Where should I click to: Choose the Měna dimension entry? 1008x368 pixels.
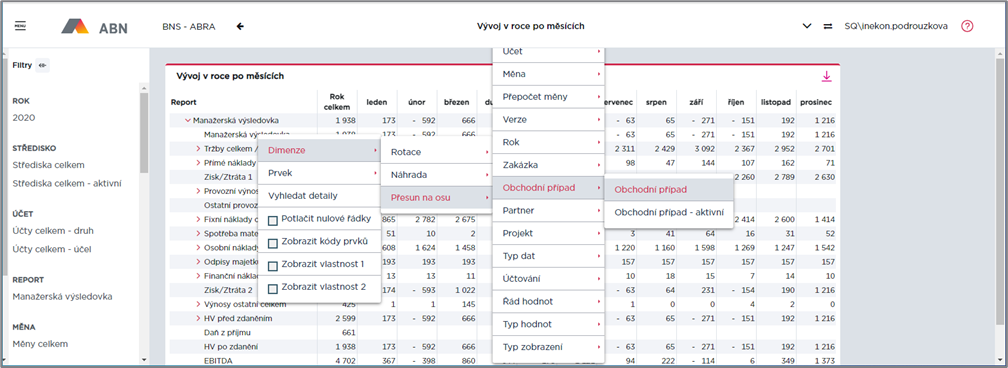[x=548, y=74]
